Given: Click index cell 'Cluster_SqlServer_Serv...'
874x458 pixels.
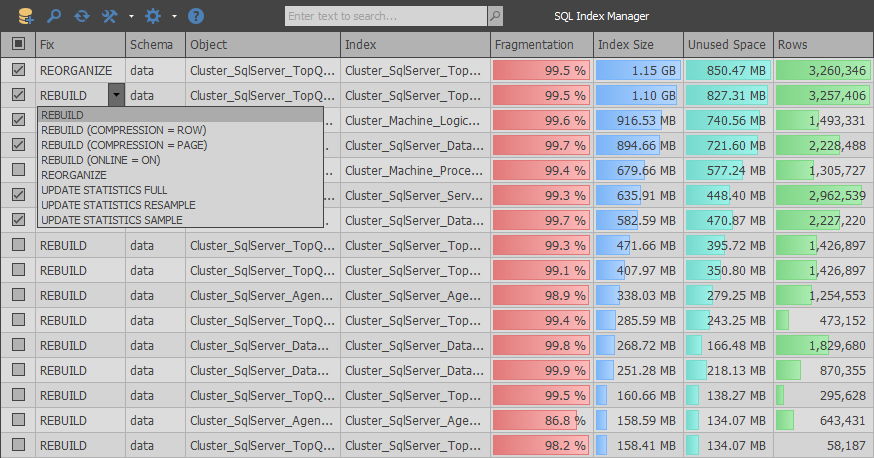Looking at the screenshot, I should click(414, 196).
